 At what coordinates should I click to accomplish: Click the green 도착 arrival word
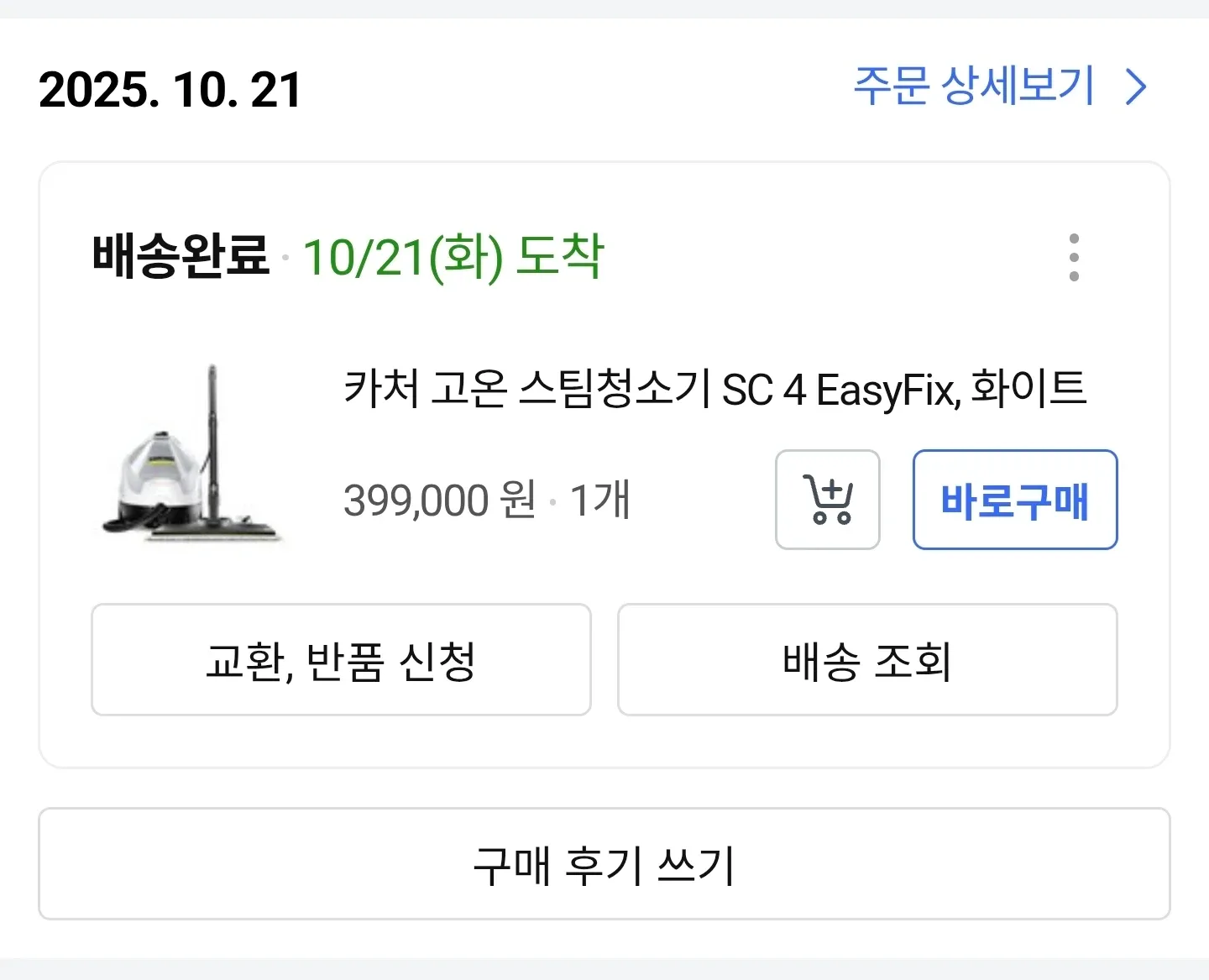[559, 255]
